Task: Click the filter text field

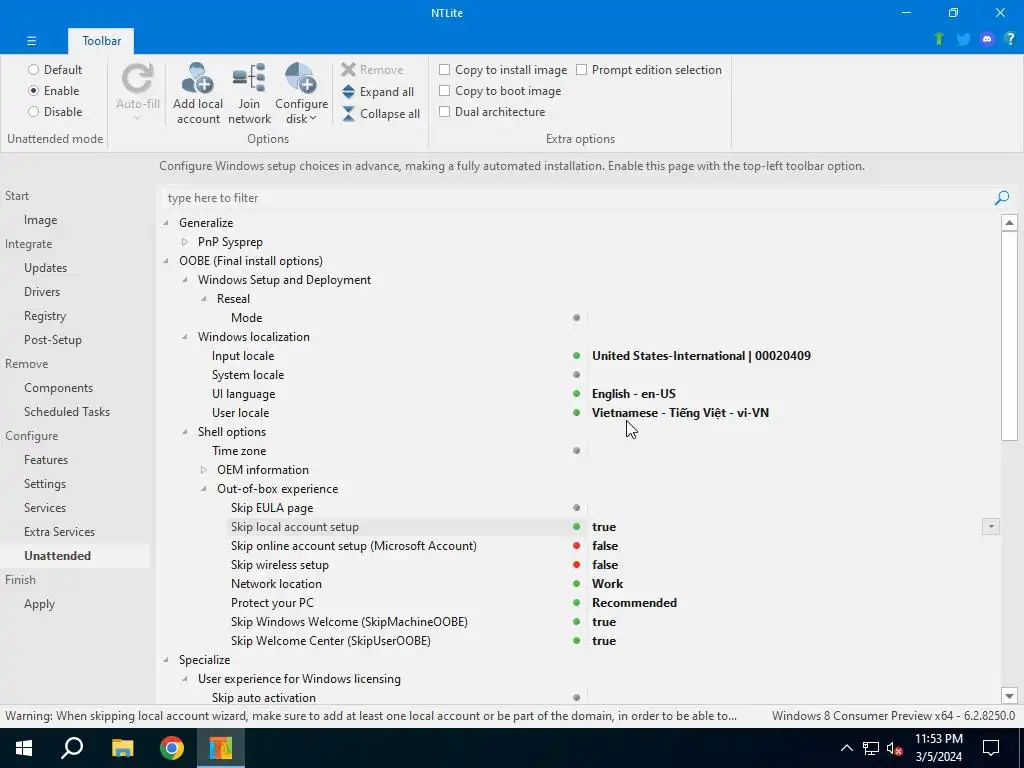Action: [x=578, y=198]
